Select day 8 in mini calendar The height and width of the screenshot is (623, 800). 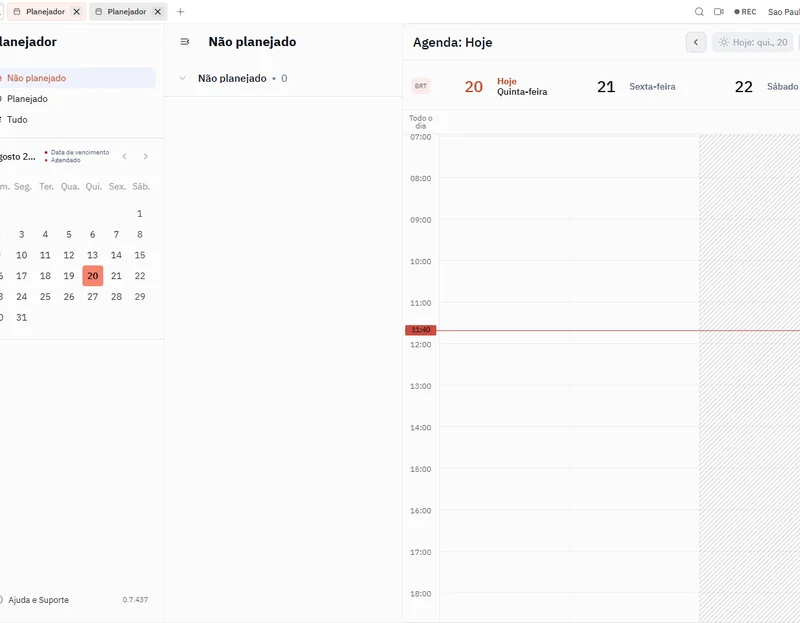click(140, 235)
